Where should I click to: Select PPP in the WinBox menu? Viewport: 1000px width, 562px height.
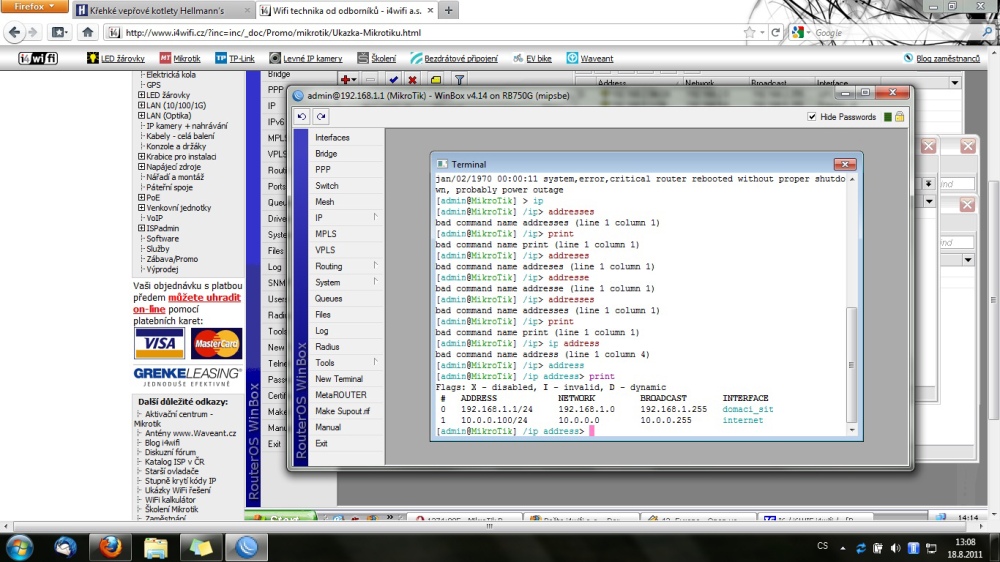[x=323, y=170]
